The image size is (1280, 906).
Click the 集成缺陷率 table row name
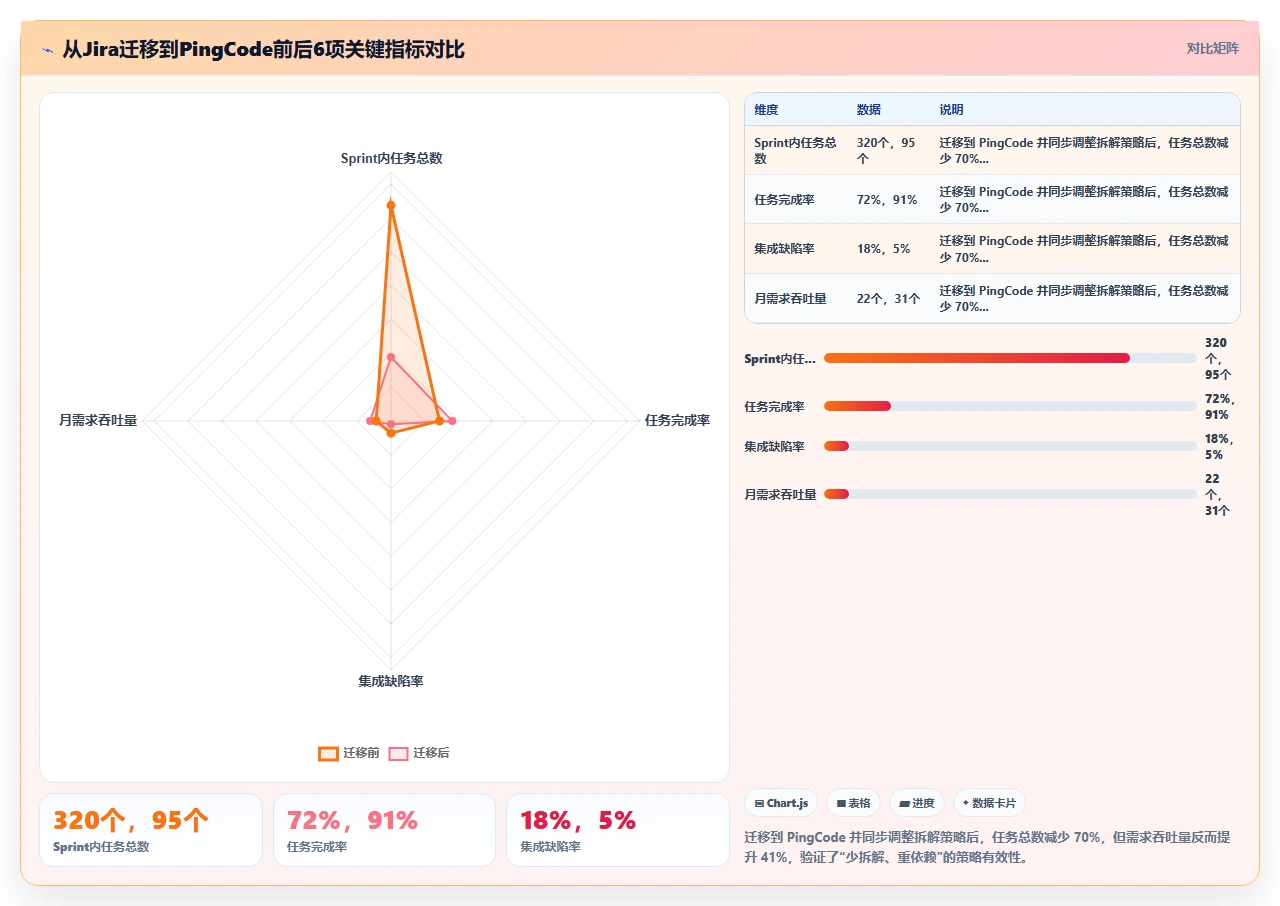[784, 249]
